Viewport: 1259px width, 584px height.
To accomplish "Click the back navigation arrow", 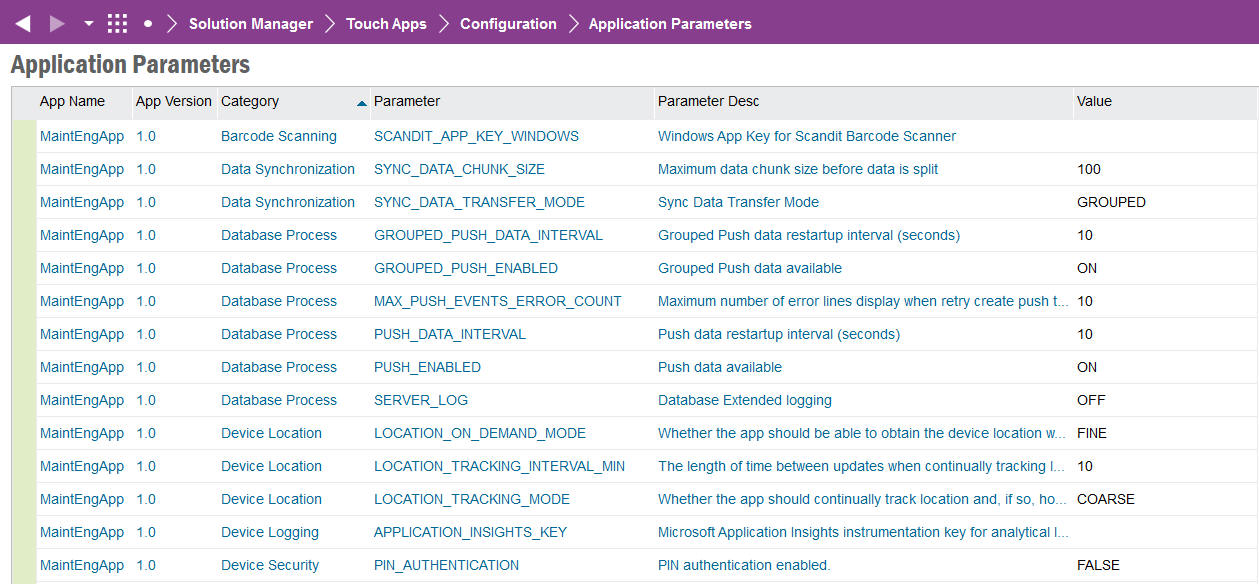I will point(23,23).
